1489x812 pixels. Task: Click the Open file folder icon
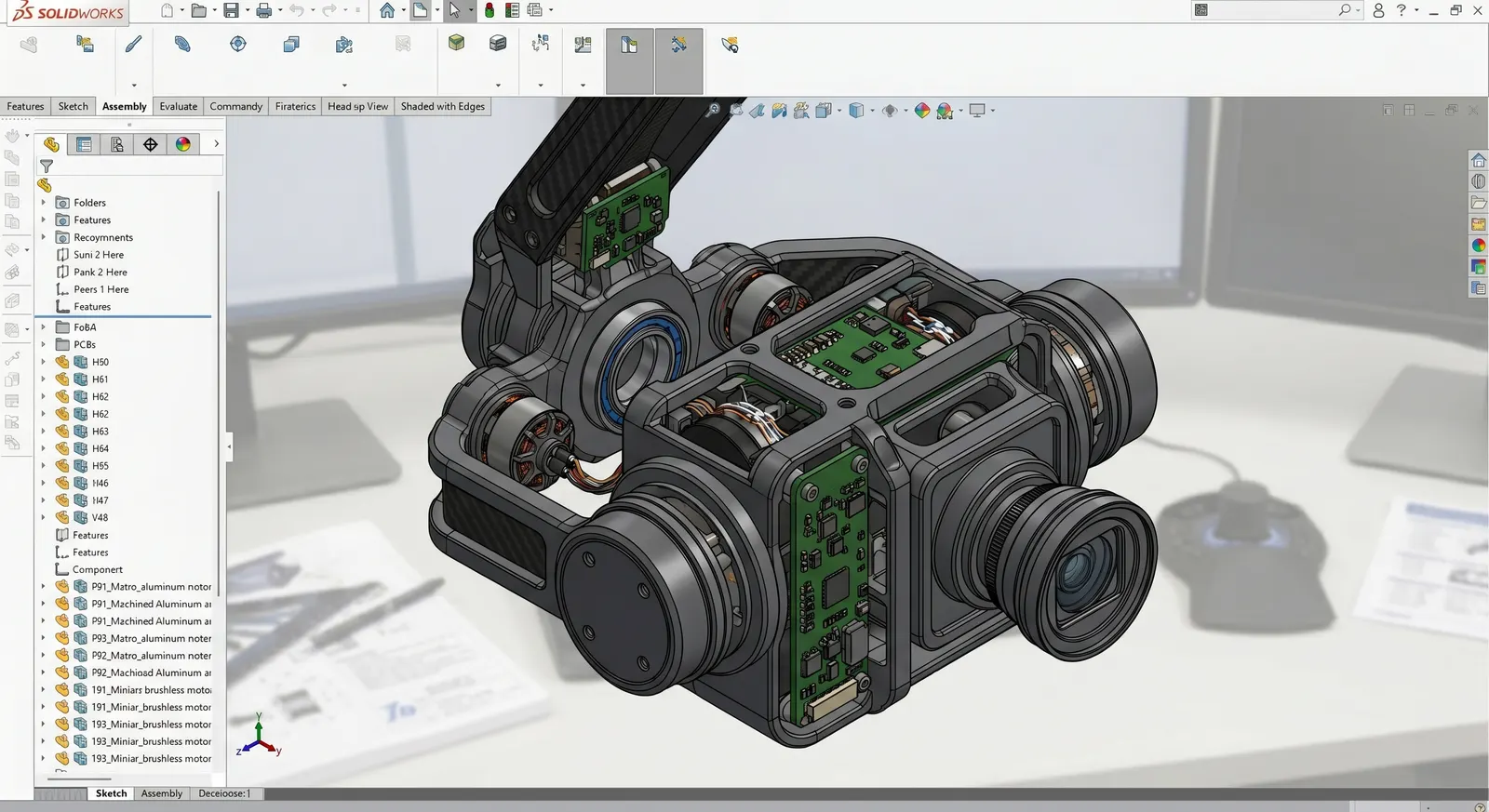tap(198, 10)
